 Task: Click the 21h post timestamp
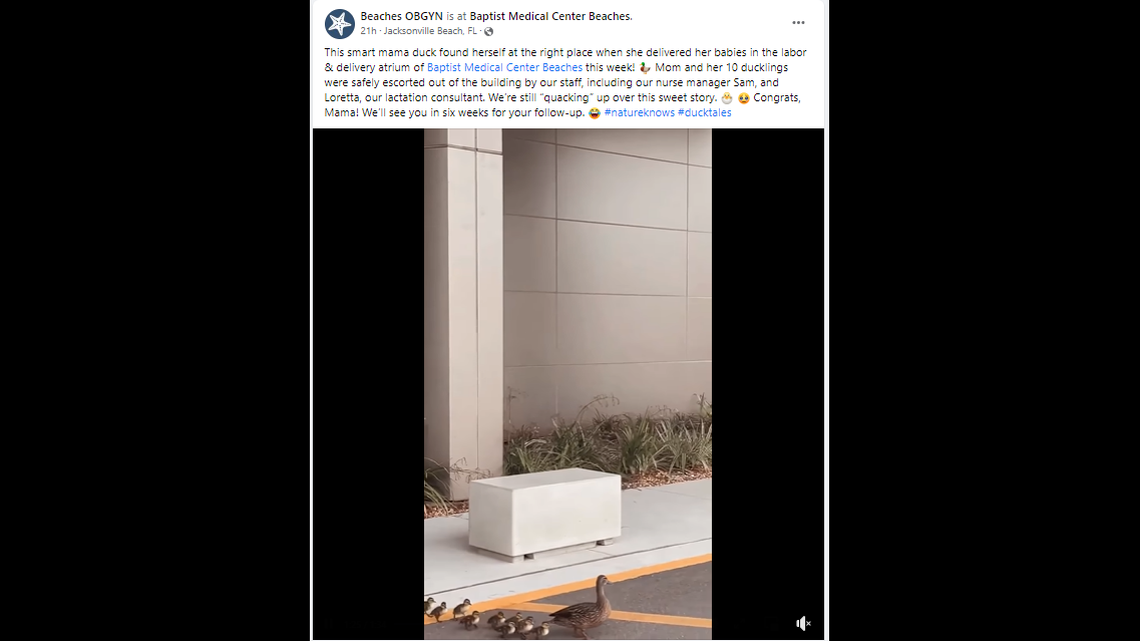coord(368,31)
